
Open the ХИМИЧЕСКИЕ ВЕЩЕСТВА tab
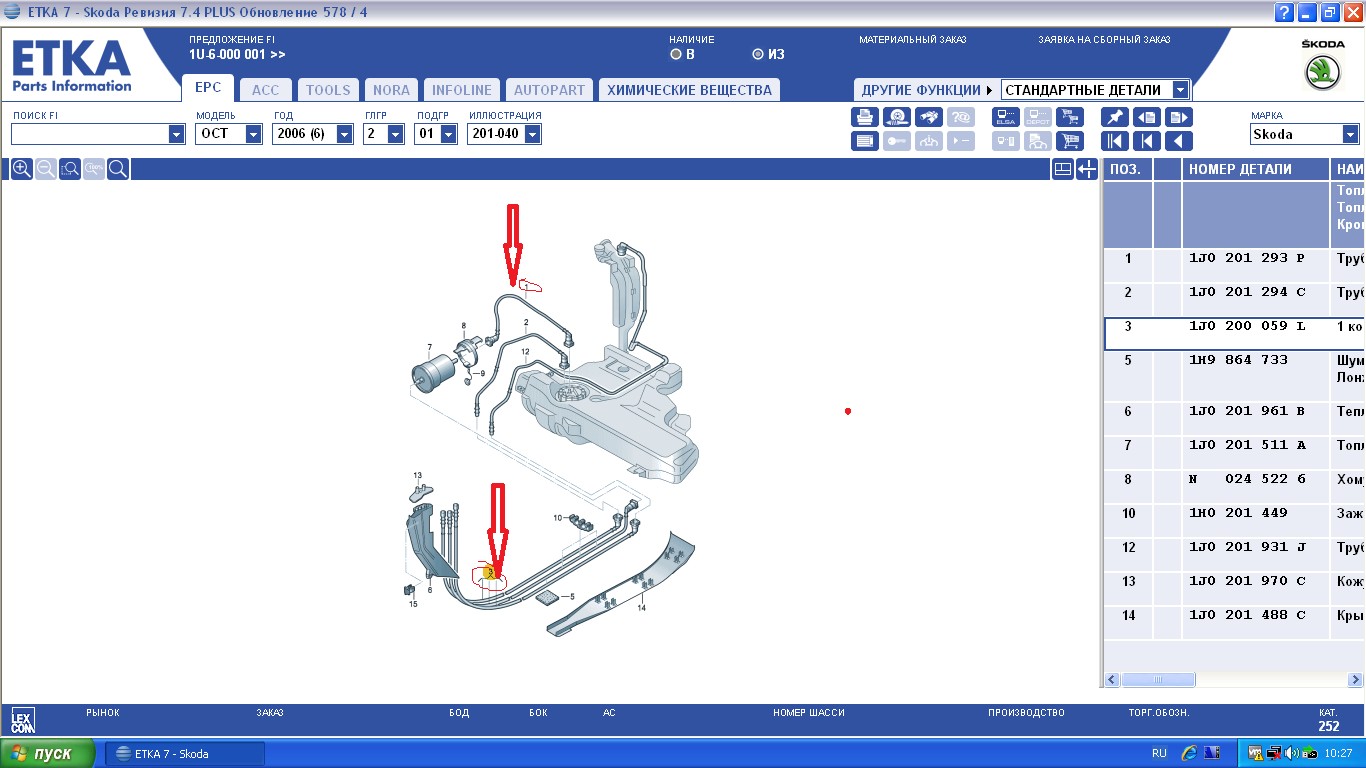pyautogui.click(x=689, y=90)
